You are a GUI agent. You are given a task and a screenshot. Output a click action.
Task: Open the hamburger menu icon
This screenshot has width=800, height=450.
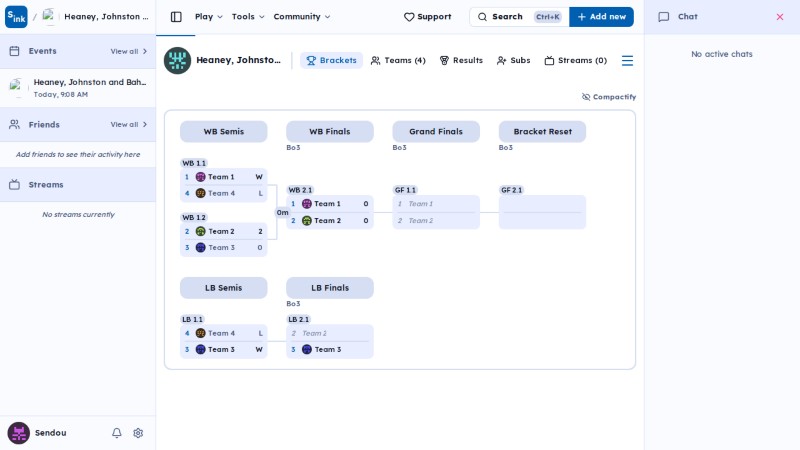pos(627,61)
